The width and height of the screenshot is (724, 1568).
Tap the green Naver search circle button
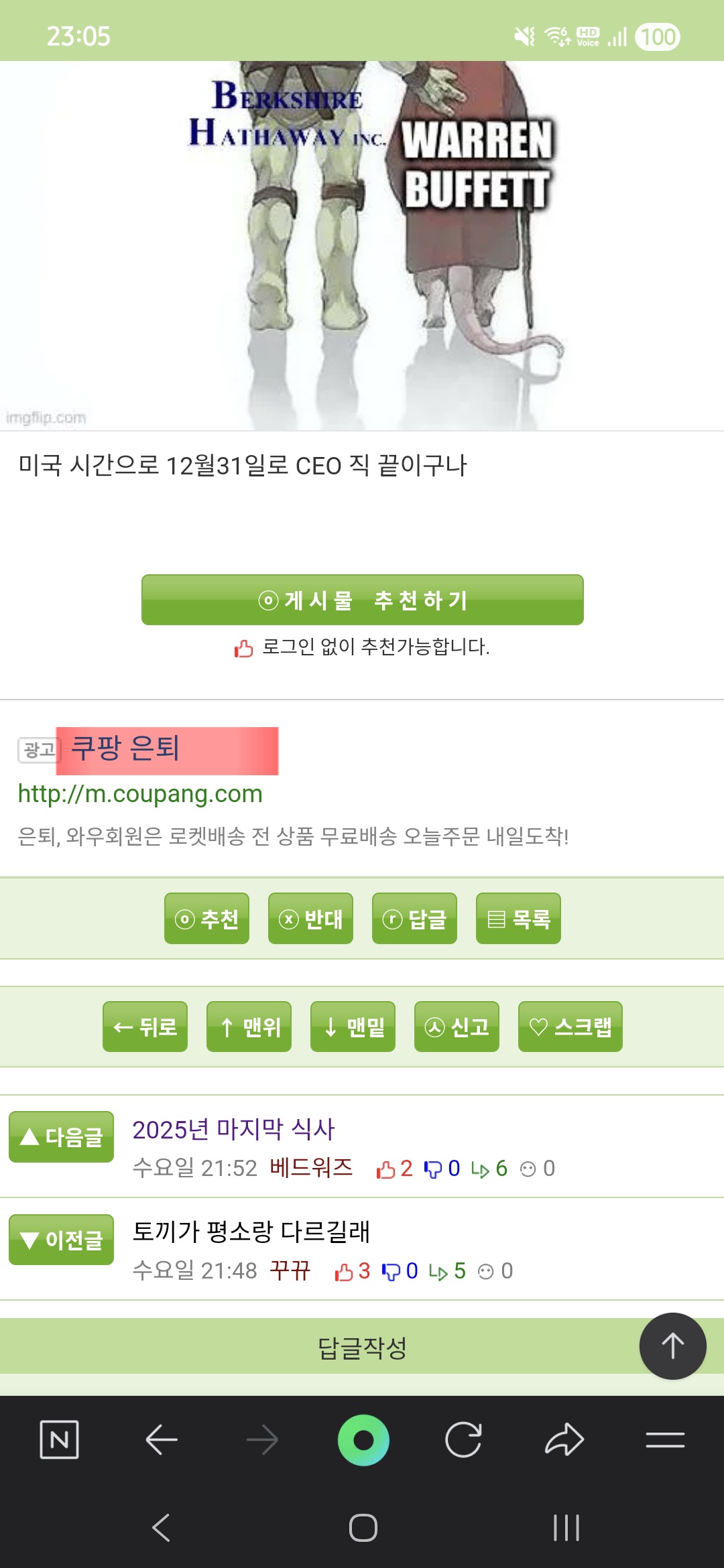pyautogui.click(x=363, y=1439)
